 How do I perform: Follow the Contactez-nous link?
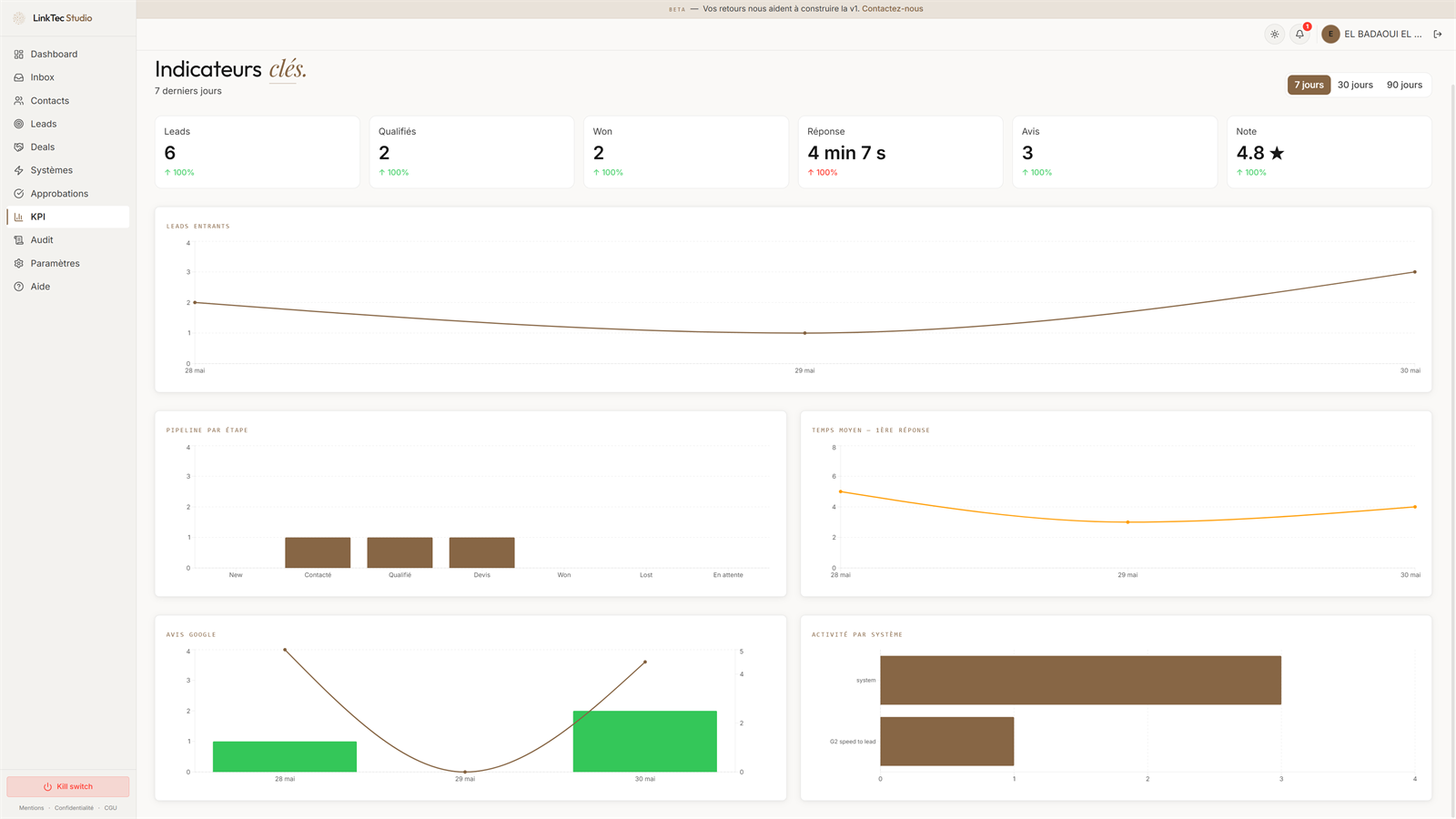892,9
